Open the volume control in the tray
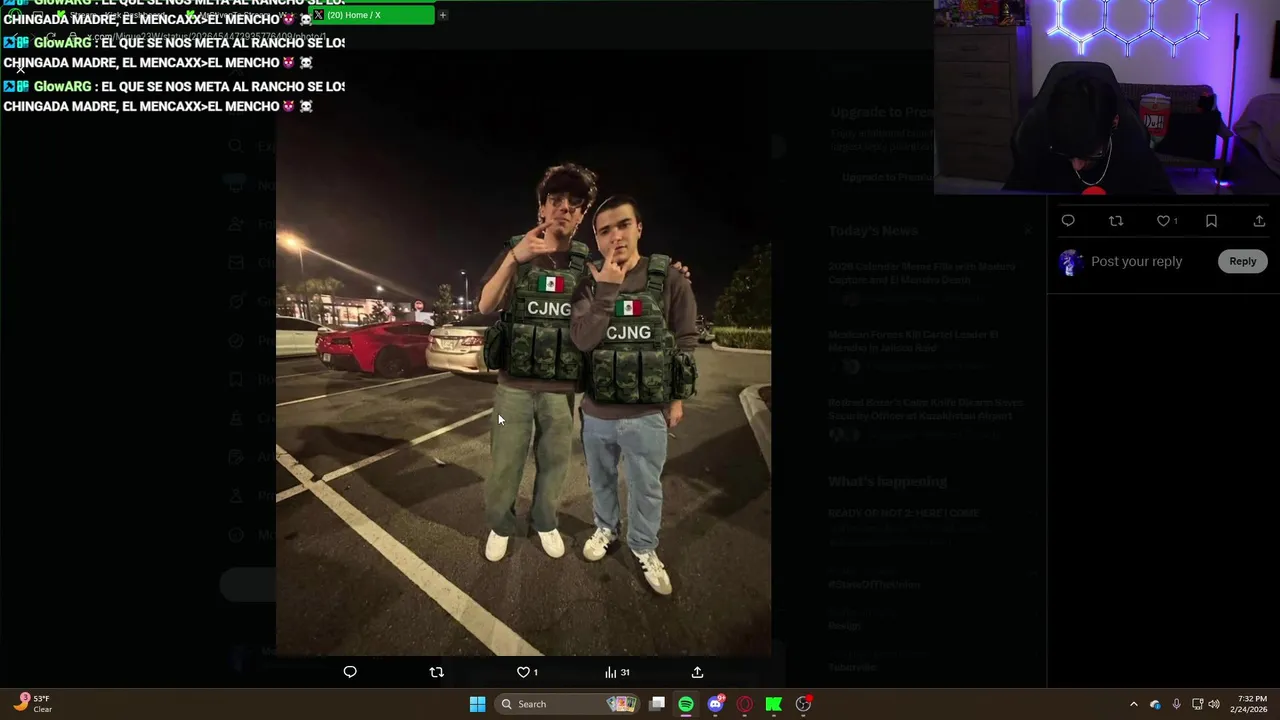Screen dimensions: 1280x720 (x=1214, y=704)
